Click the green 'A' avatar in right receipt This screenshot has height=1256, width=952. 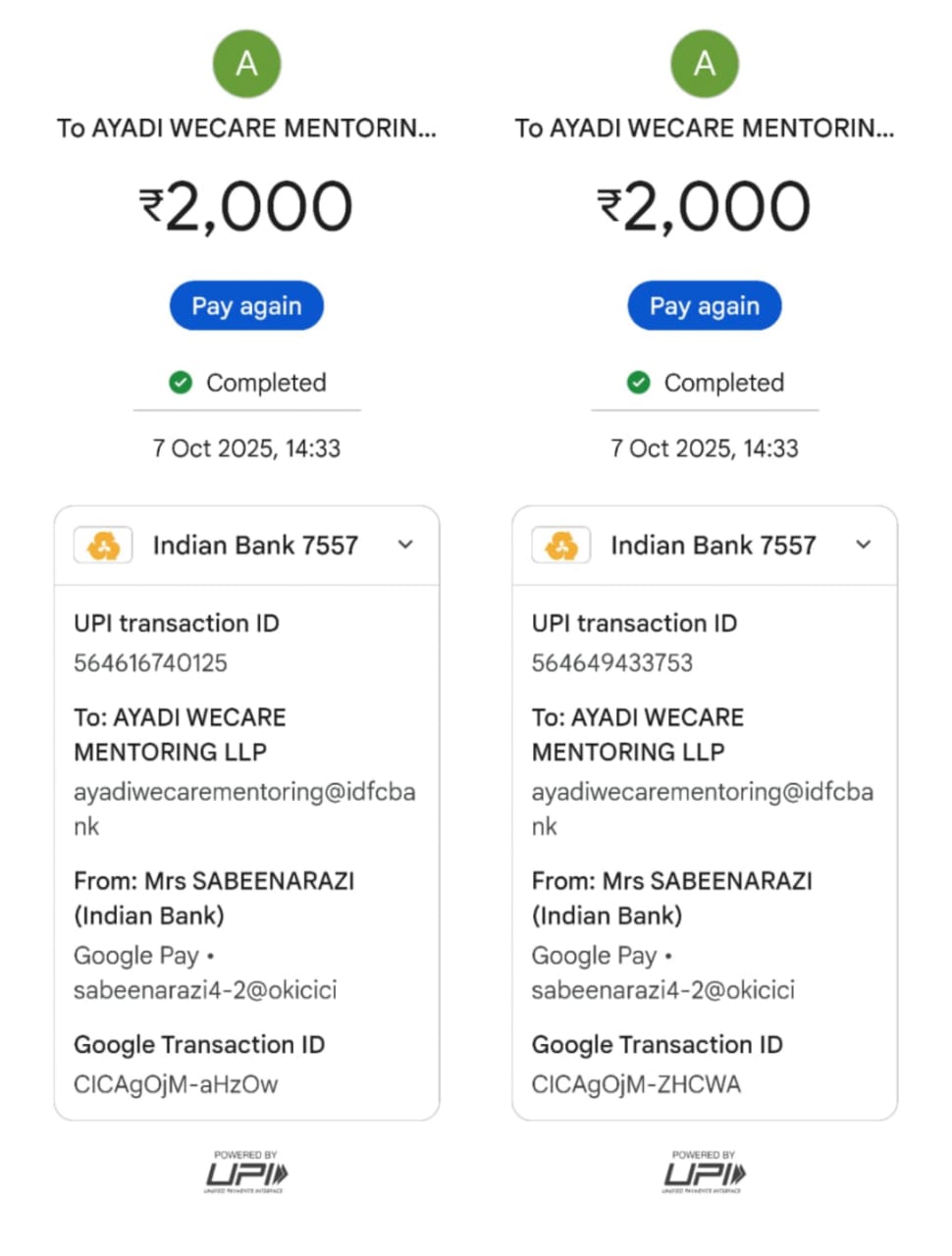coord(705,64)
